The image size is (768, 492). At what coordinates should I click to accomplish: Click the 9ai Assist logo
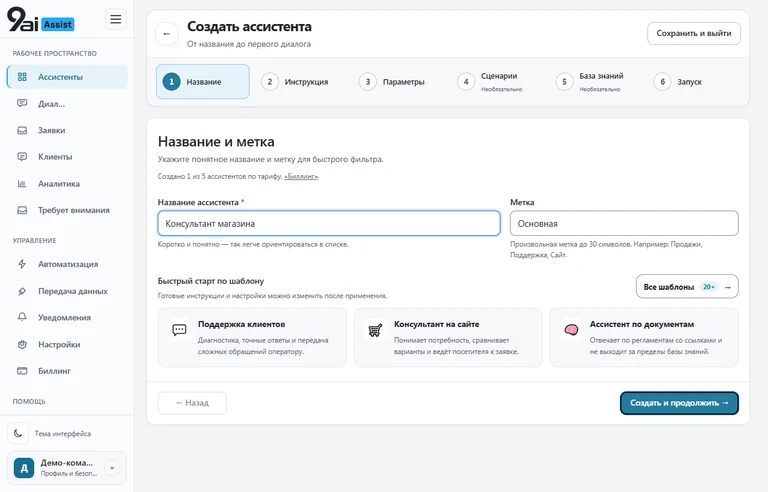[41, 20]
